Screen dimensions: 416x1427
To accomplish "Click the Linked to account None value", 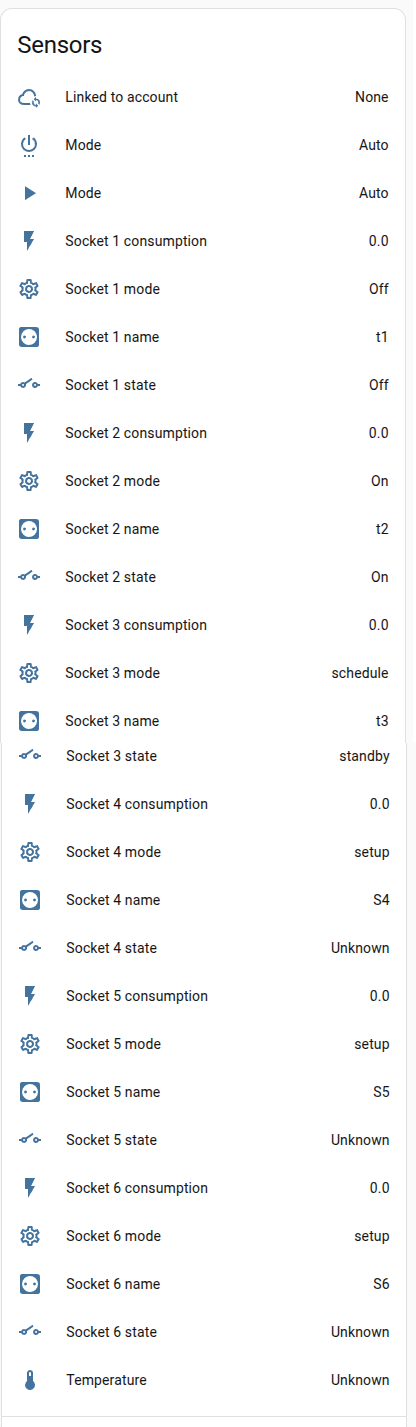I will (372, 97).
